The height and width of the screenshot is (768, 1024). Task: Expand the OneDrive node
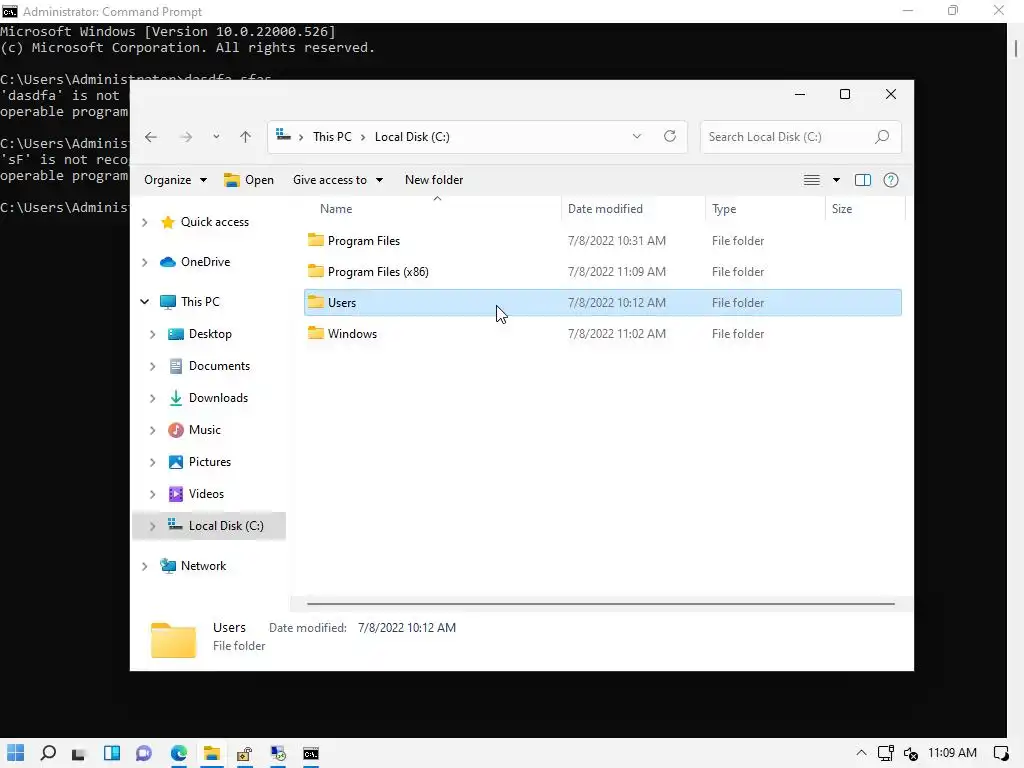[144, 263]
